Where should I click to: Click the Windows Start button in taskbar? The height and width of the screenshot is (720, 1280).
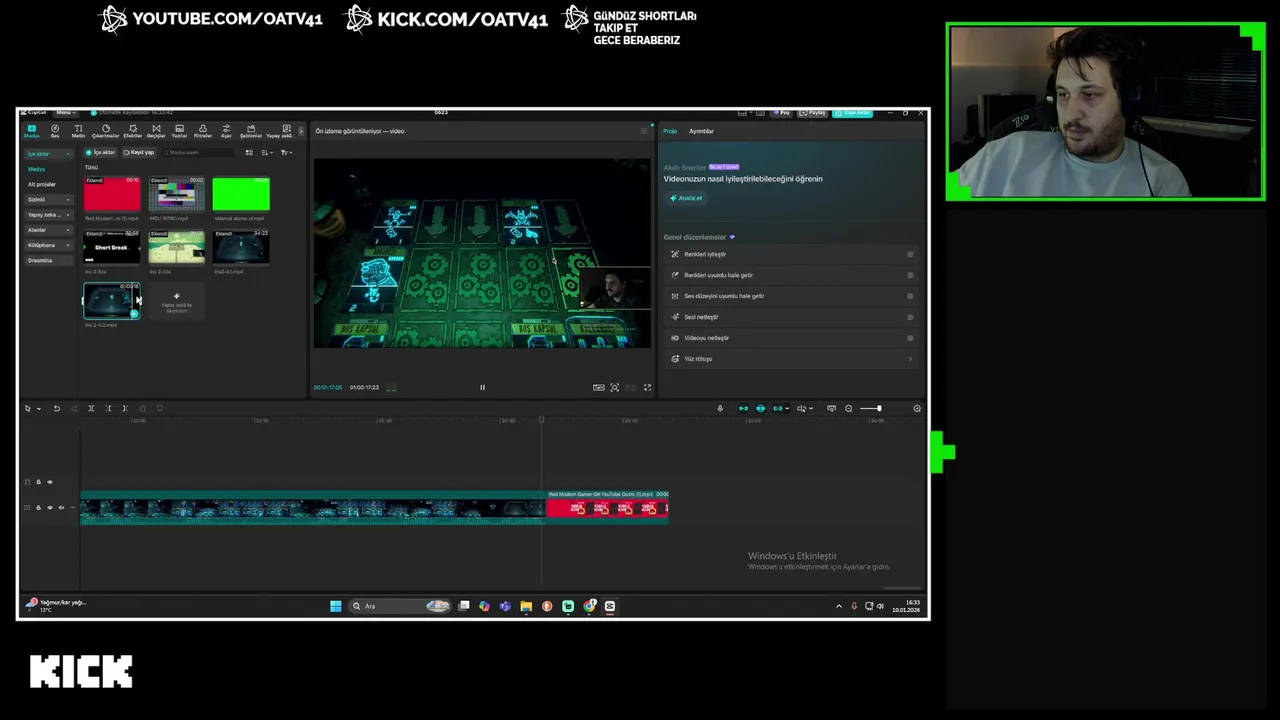point(336,606)
